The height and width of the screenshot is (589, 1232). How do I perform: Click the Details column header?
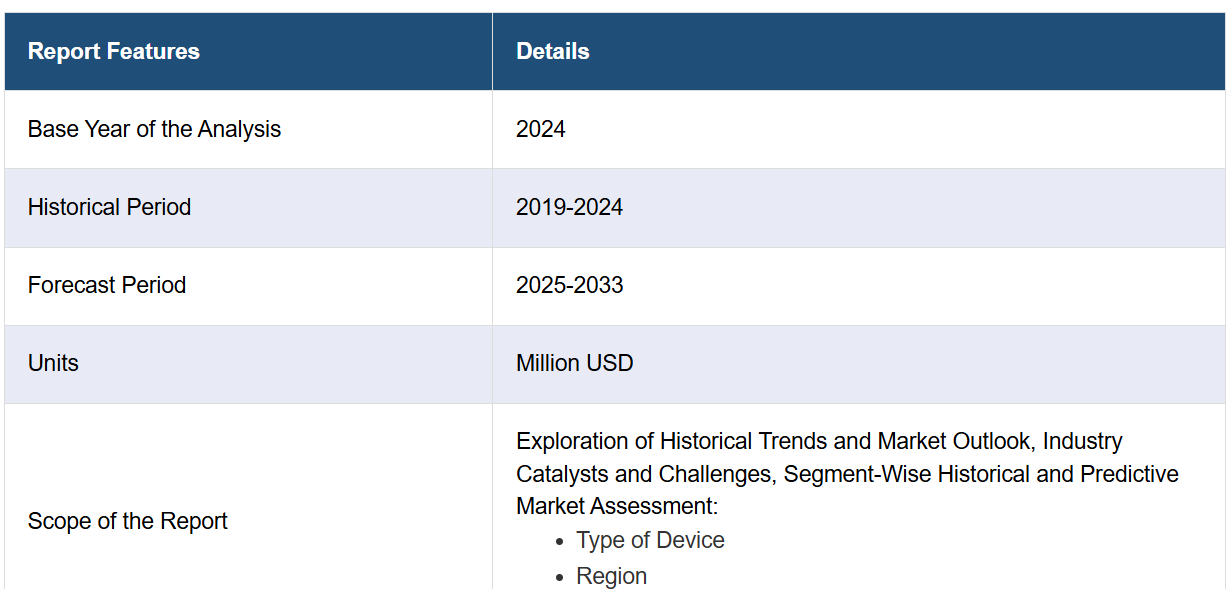point(552,51)
